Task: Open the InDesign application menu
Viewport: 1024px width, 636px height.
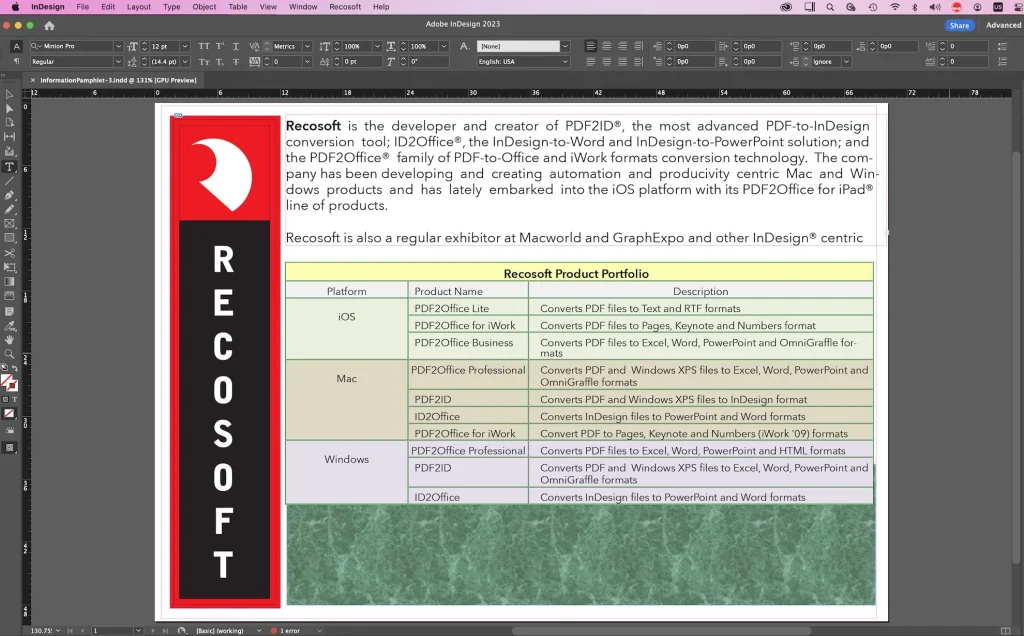Action: (x=48, y=7)
